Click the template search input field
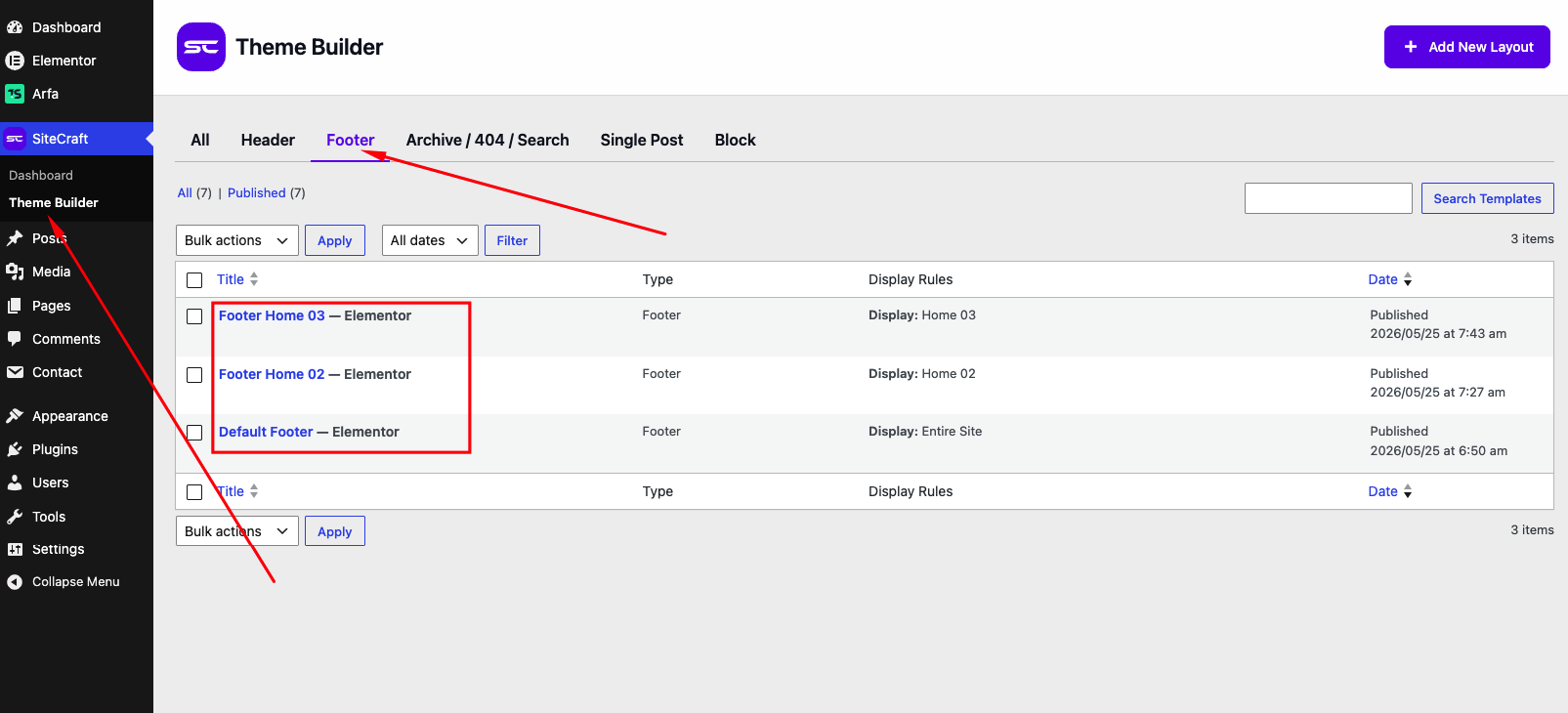 tap(1329, 198)
